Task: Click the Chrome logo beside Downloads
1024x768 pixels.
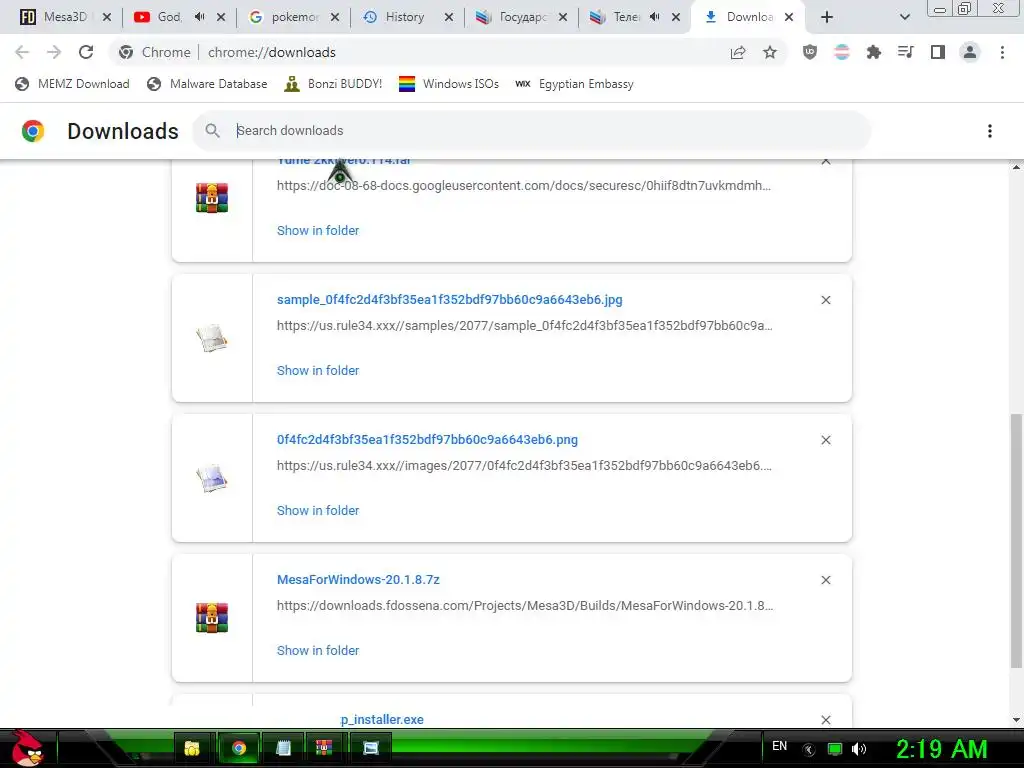Action: (x=33, y=131)
